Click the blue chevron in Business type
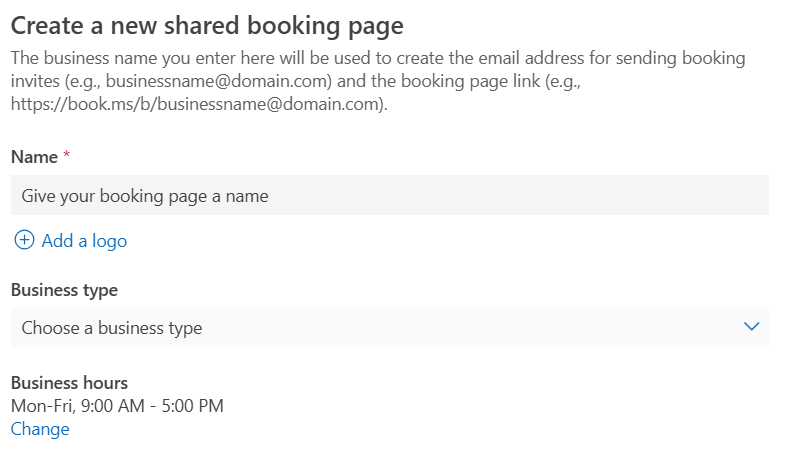The width and height of the screenshot is (808, 458). [x=751, y=327]
